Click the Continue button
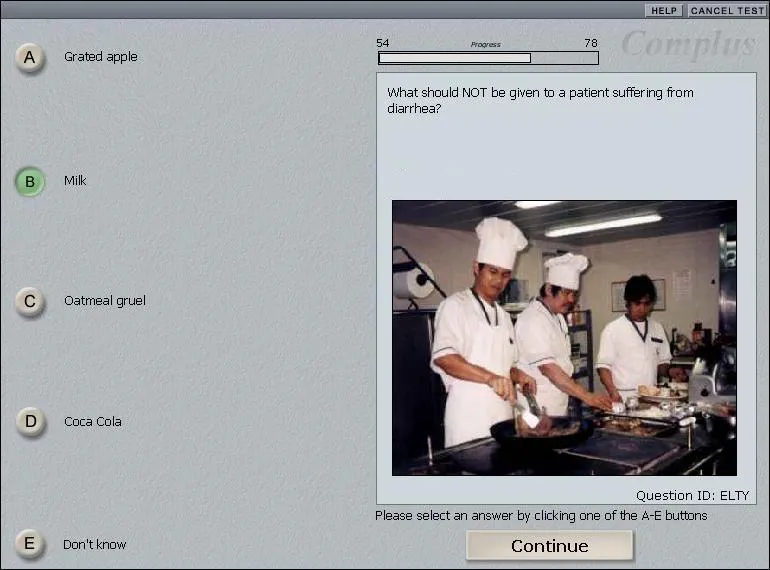Viewport: 770px width, 570px height. click(x=550, y=545)
